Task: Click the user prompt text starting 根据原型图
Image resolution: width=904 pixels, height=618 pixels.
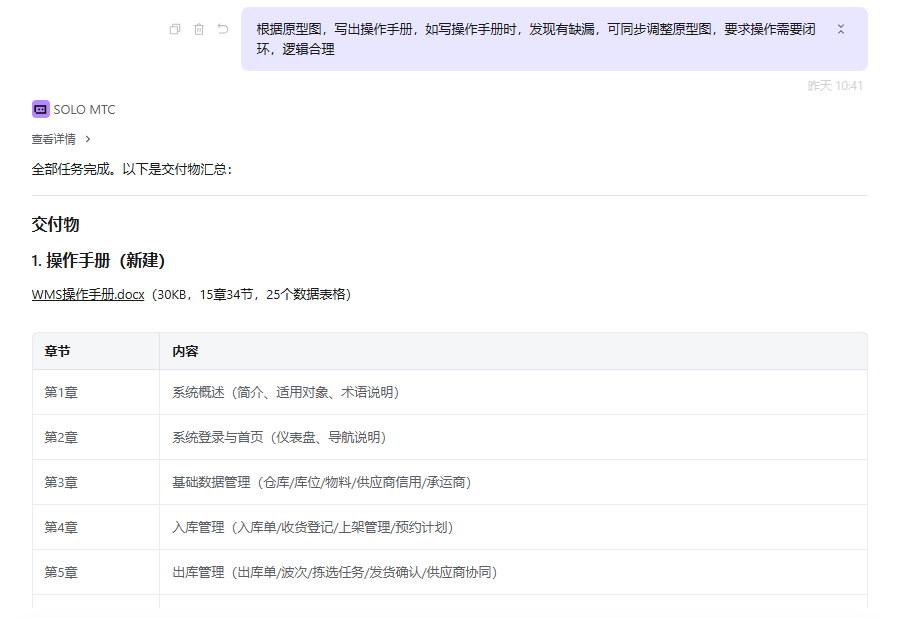Action: pos(535,39)
